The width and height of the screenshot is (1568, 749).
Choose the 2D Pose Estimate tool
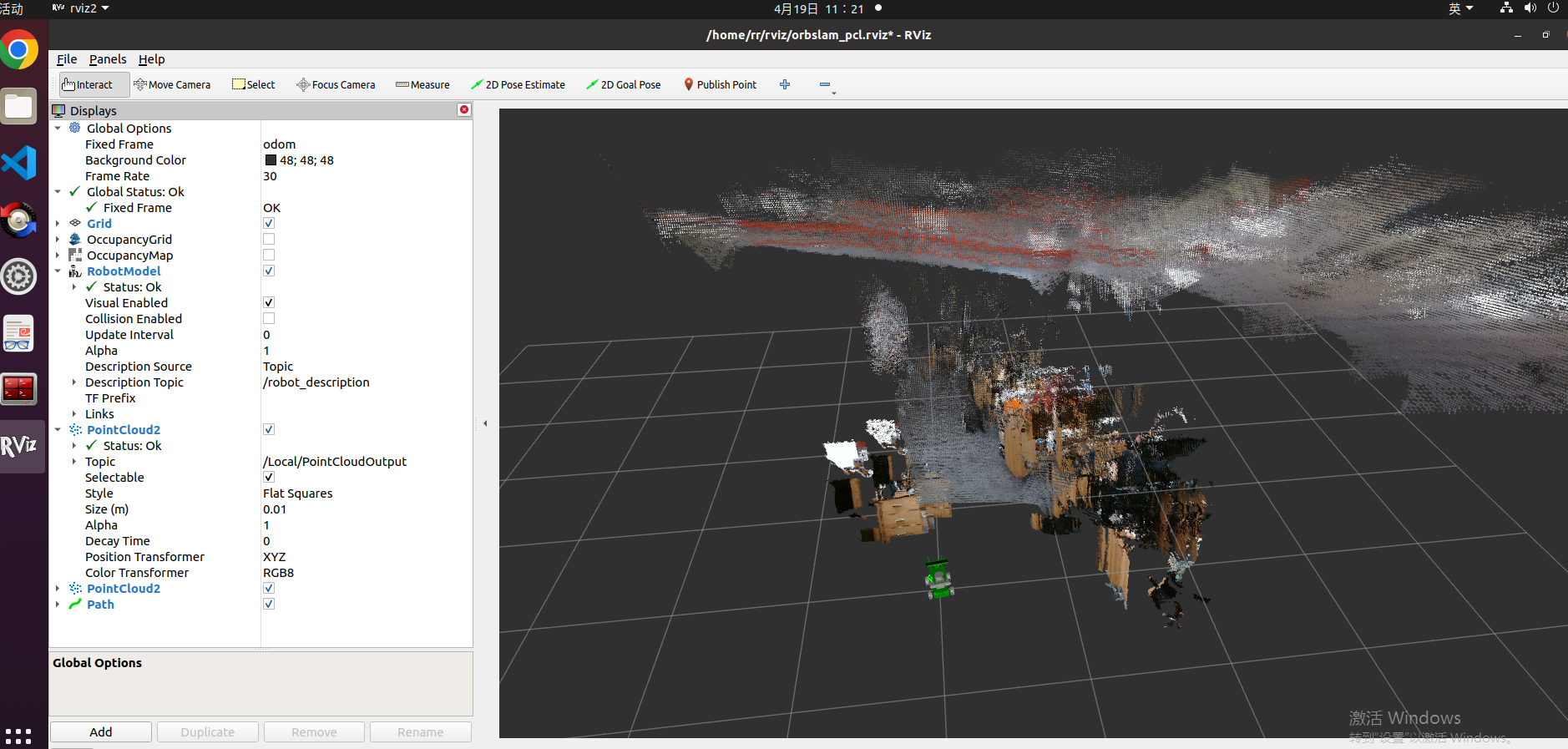coord(518,84)
